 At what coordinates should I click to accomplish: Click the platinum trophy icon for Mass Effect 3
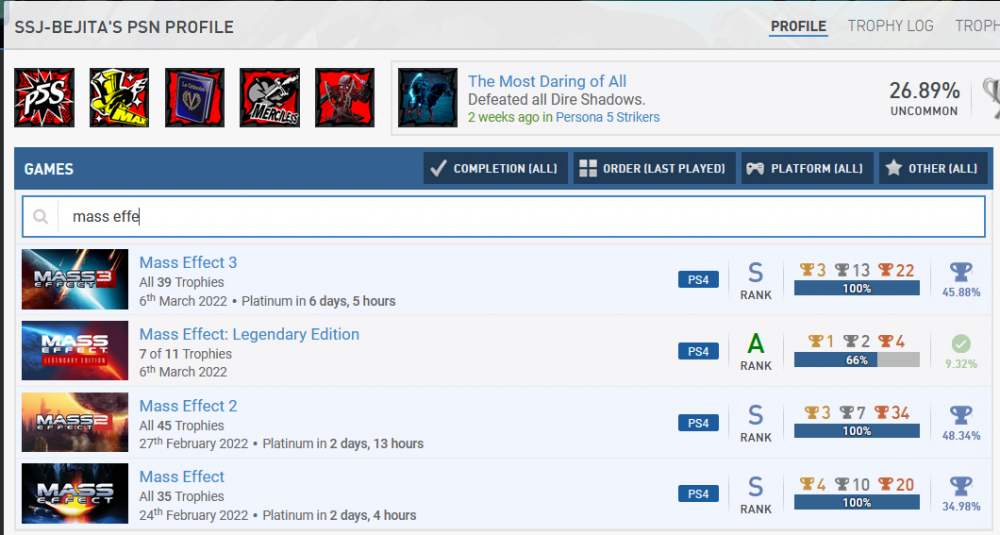point(960,272)
